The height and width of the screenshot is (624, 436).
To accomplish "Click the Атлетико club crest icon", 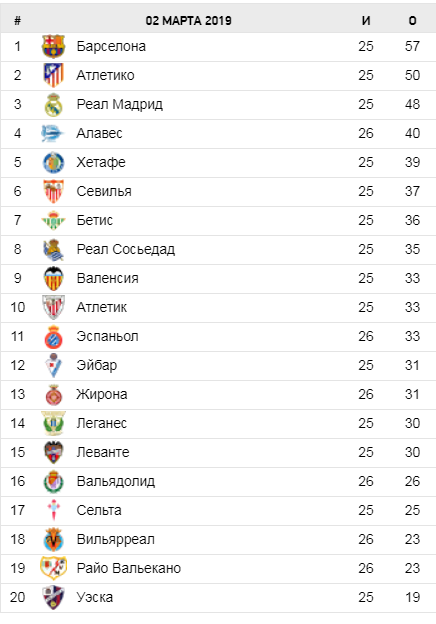I will pos(53,75).
